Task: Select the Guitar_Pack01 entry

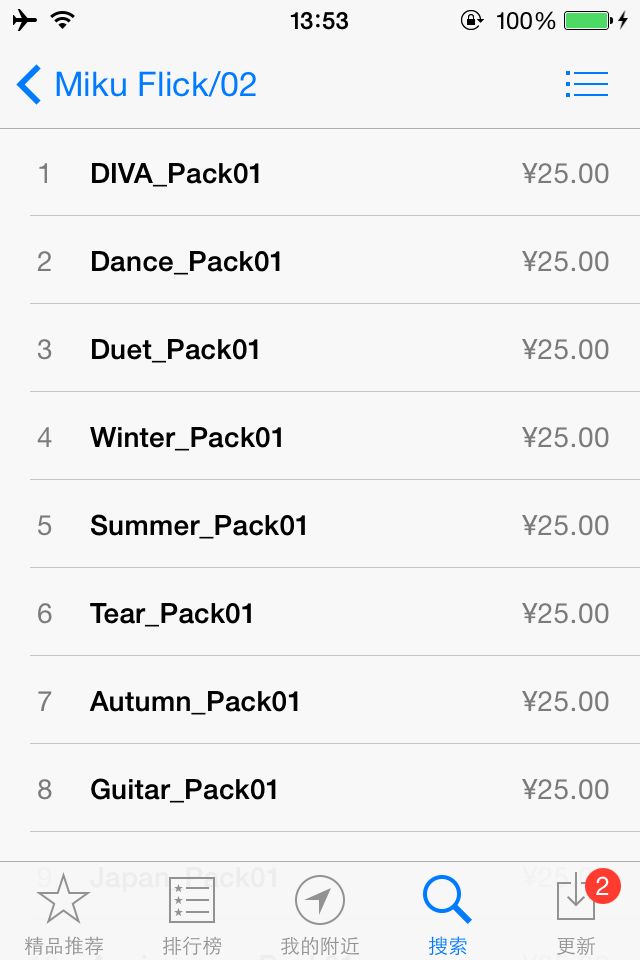Action: (x=184, y=790)
